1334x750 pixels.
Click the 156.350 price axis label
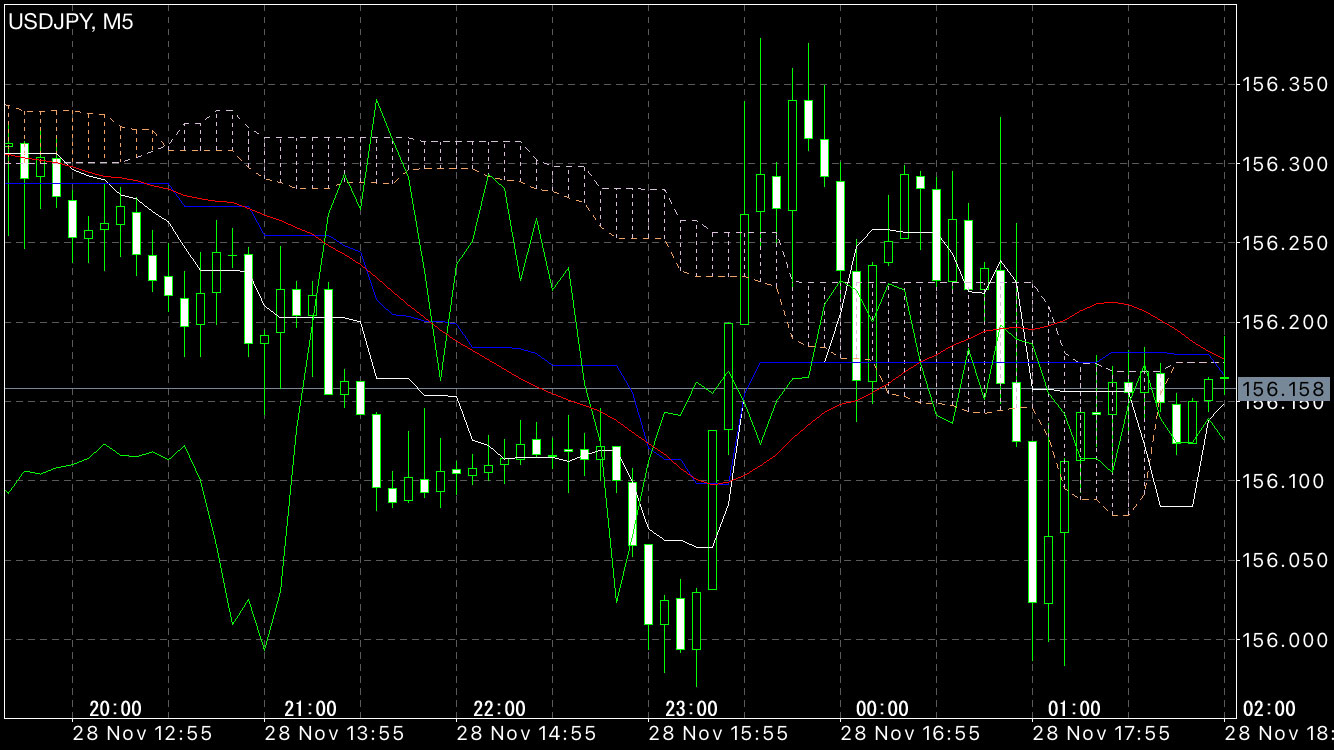[1282, 85]
